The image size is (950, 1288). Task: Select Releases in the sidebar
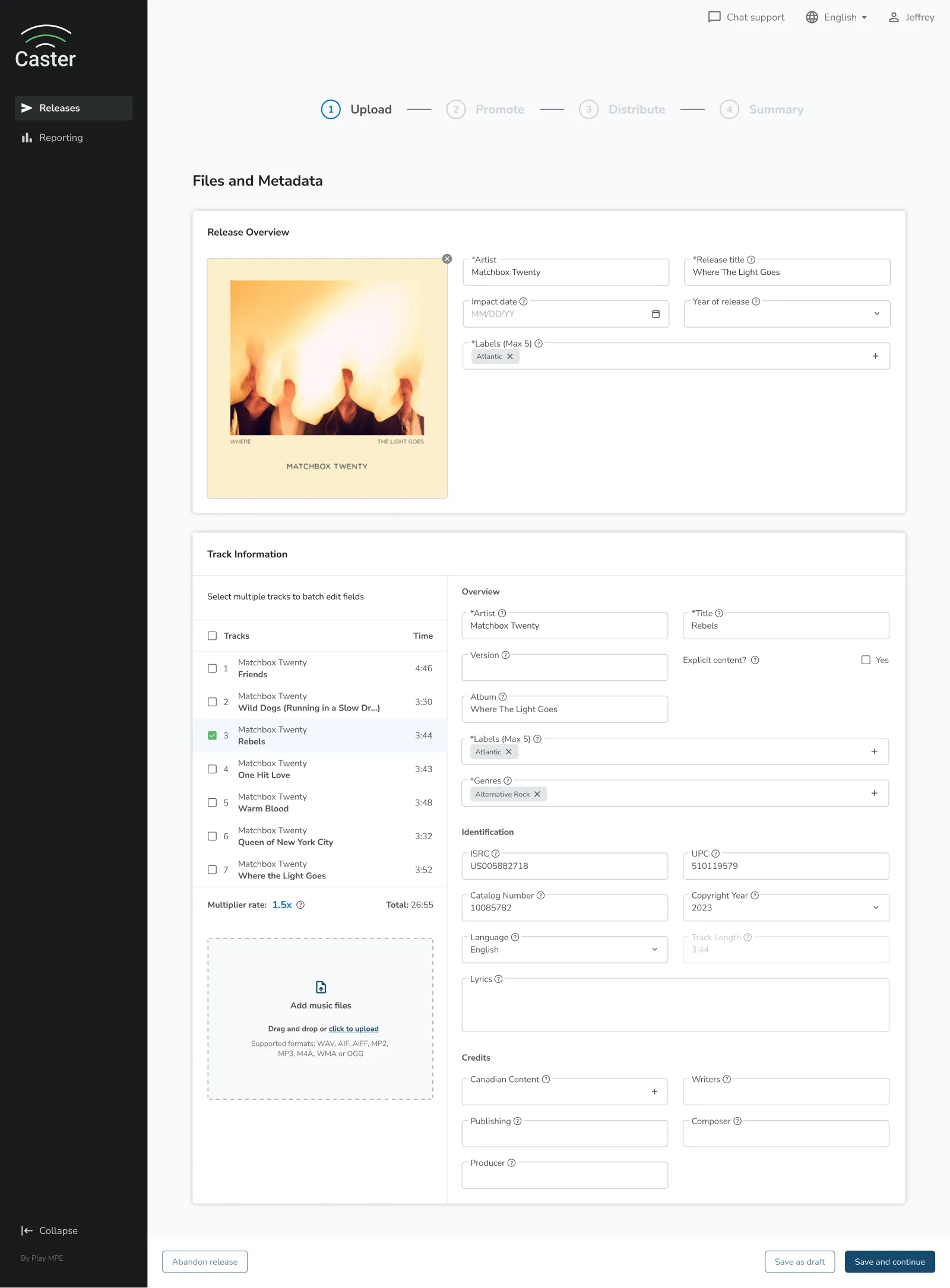coord(59,107)
